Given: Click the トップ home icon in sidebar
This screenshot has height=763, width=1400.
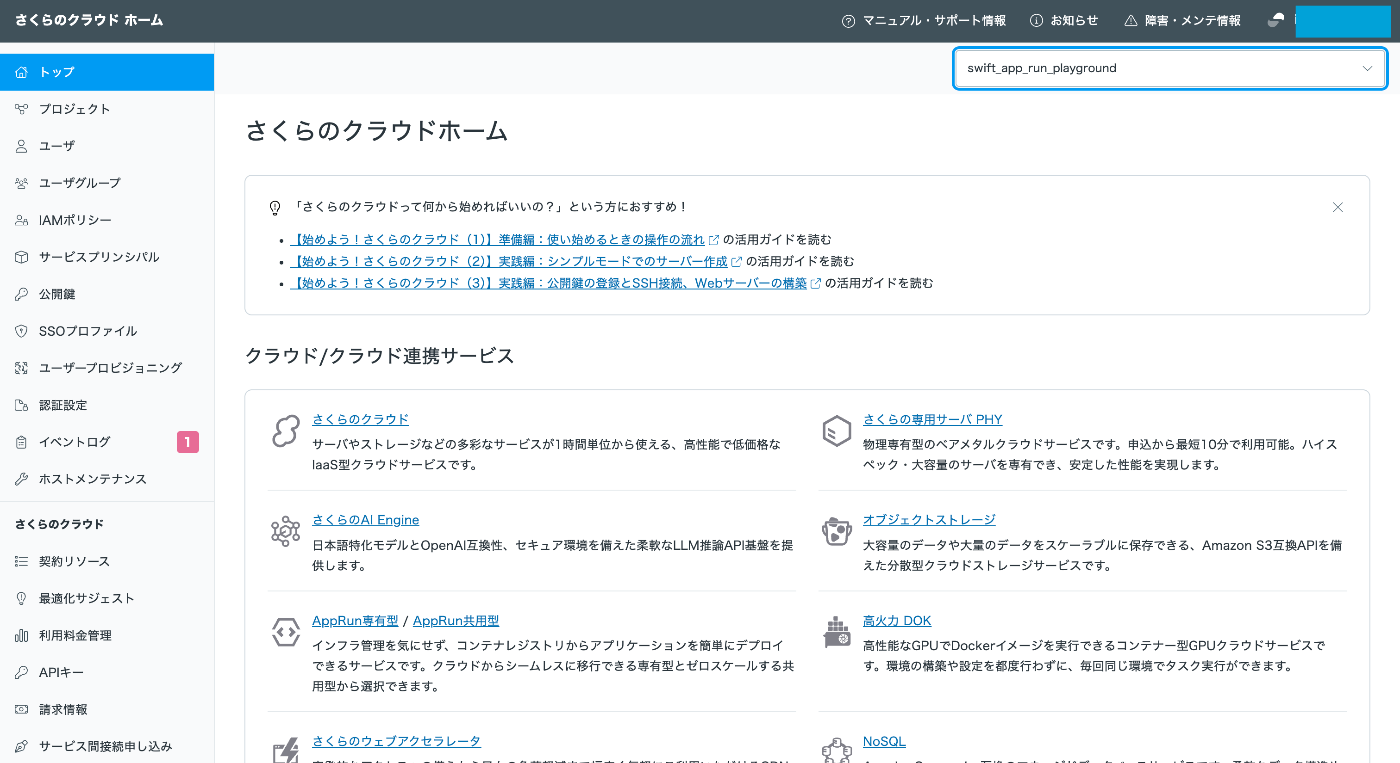Looking at the screenshot, I should point(21,72).
